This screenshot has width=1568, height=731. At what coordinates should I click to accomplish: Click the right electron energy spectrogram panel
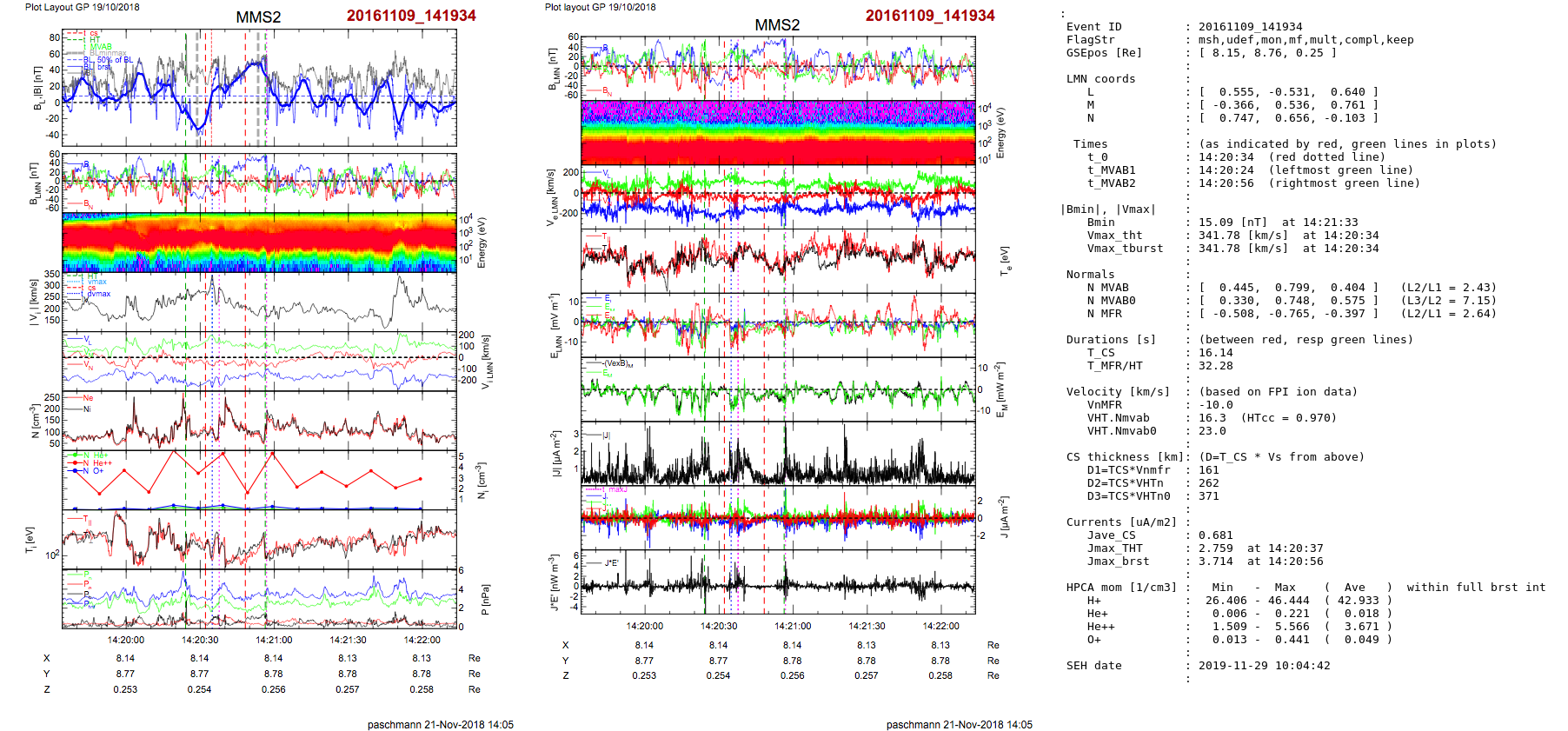778,132
